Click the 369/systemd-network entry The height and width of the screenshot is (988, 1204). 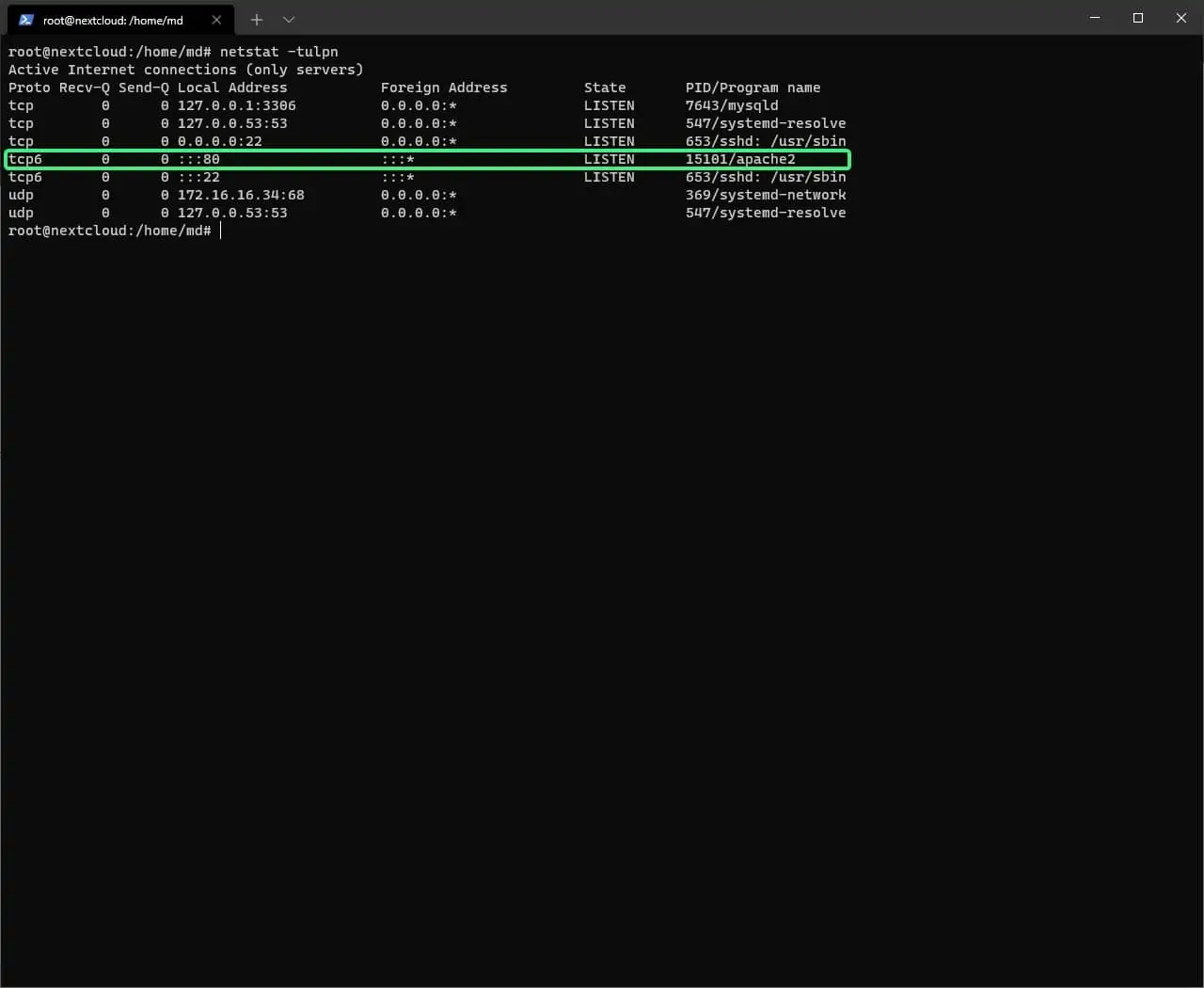click(x=766, y=195)
